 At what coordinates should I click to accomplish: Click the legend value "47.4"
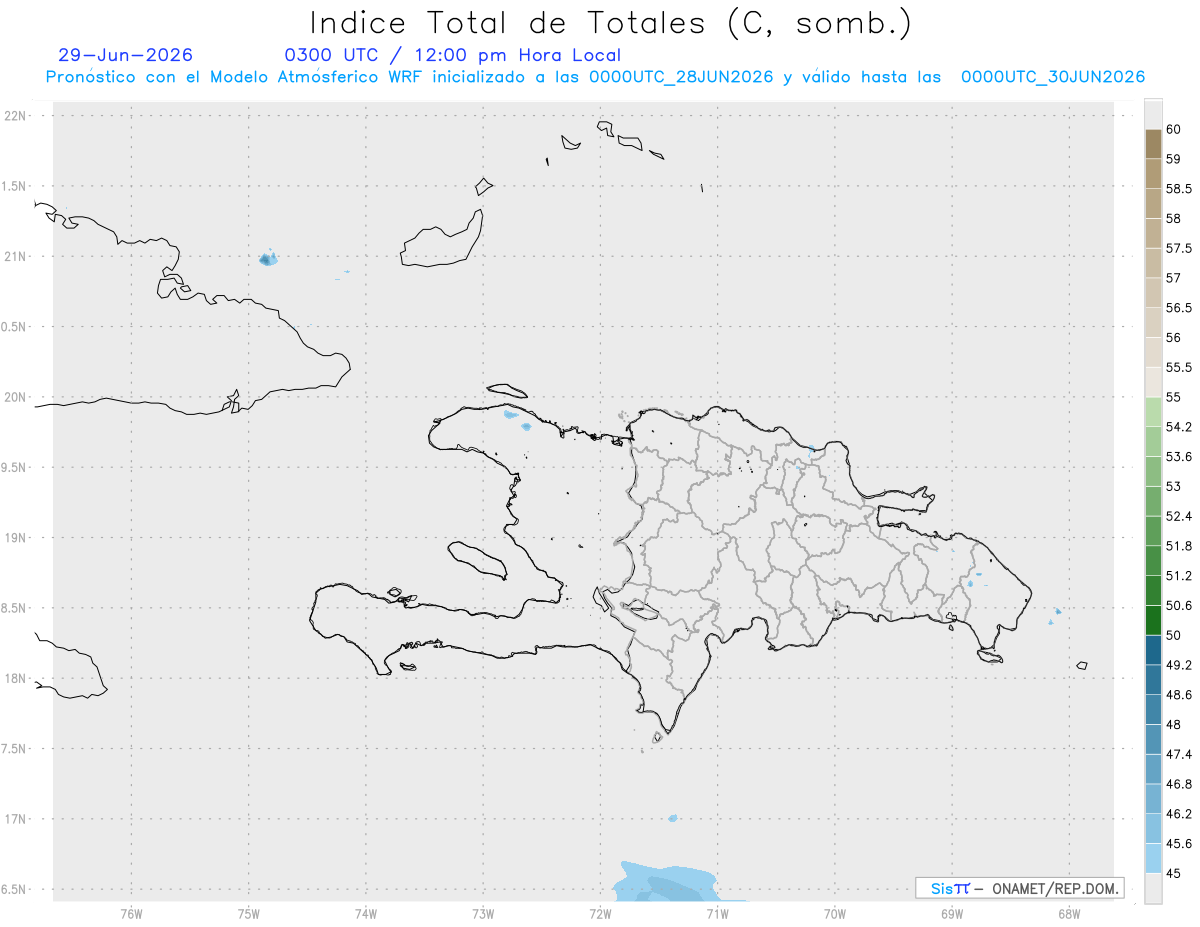(1179, 754)
